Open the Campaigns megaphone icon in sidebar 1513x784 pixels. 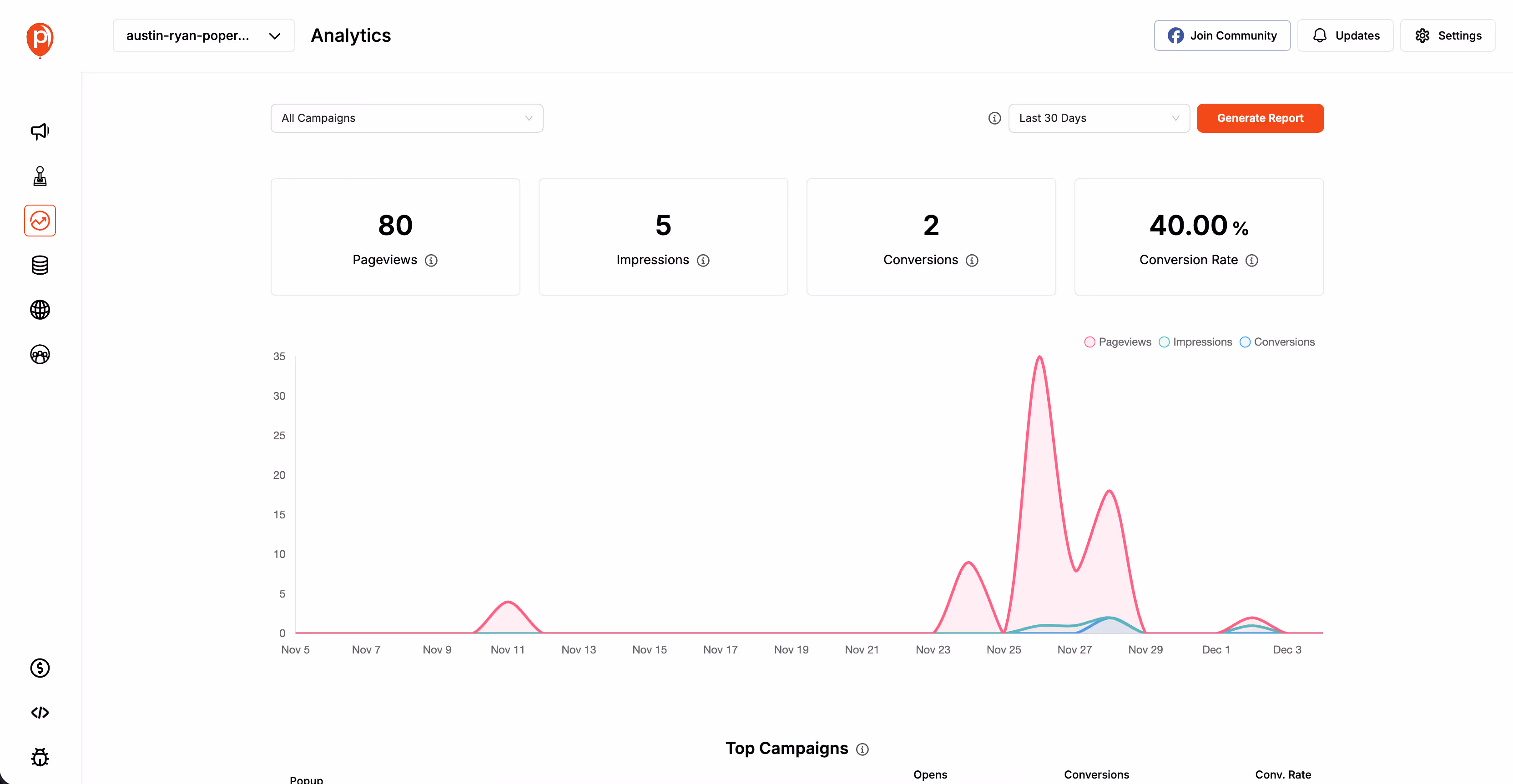coord(40,131)
